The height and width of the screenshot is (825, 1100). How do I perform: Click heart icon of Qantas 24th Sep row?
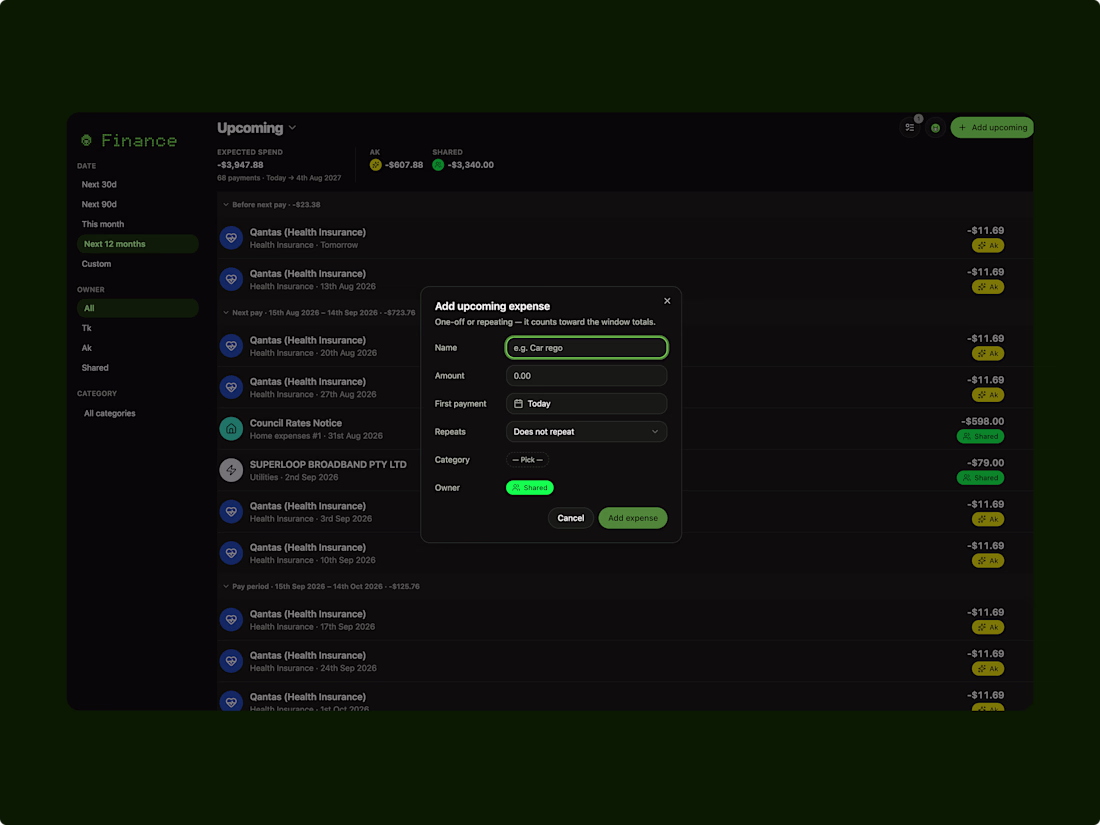[231, 661]
